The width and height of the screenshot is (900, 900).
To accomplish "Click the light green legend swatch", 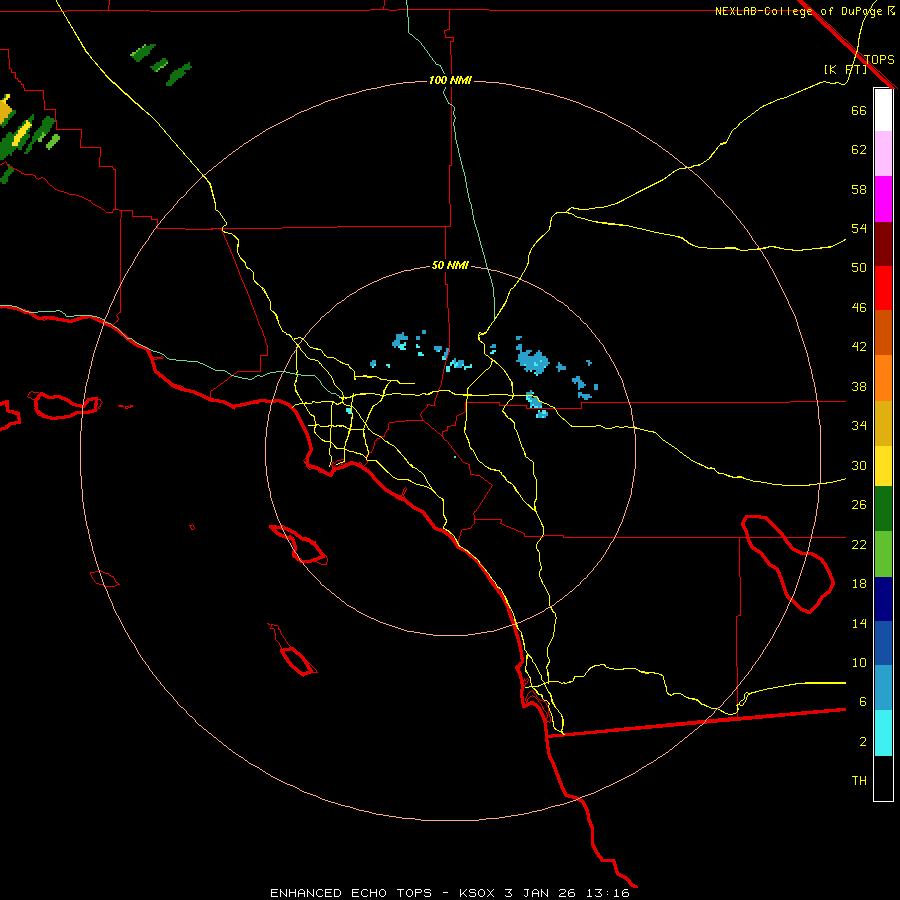I will click(x=883, y=554).
